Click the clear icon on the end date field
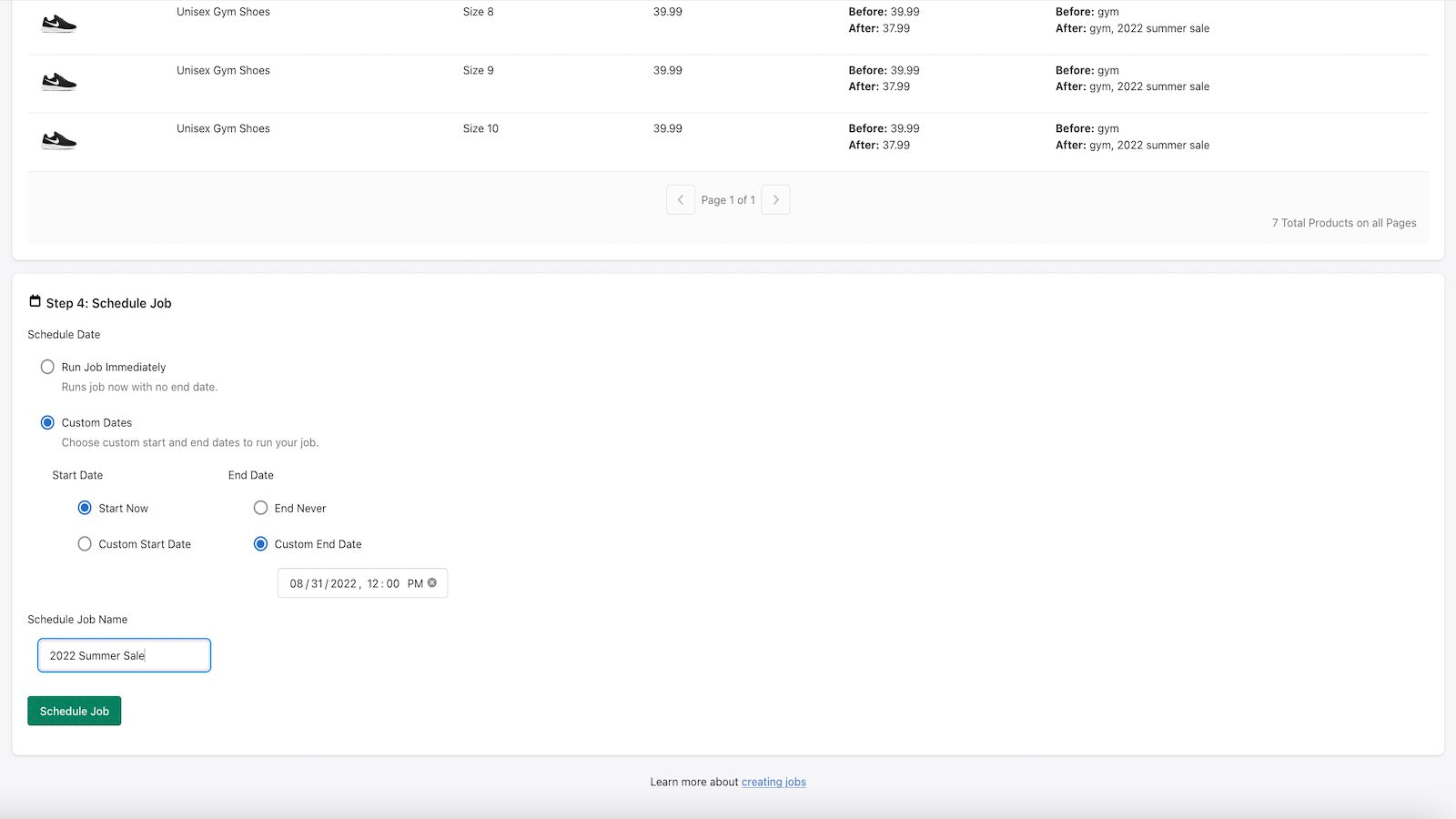 433,583
